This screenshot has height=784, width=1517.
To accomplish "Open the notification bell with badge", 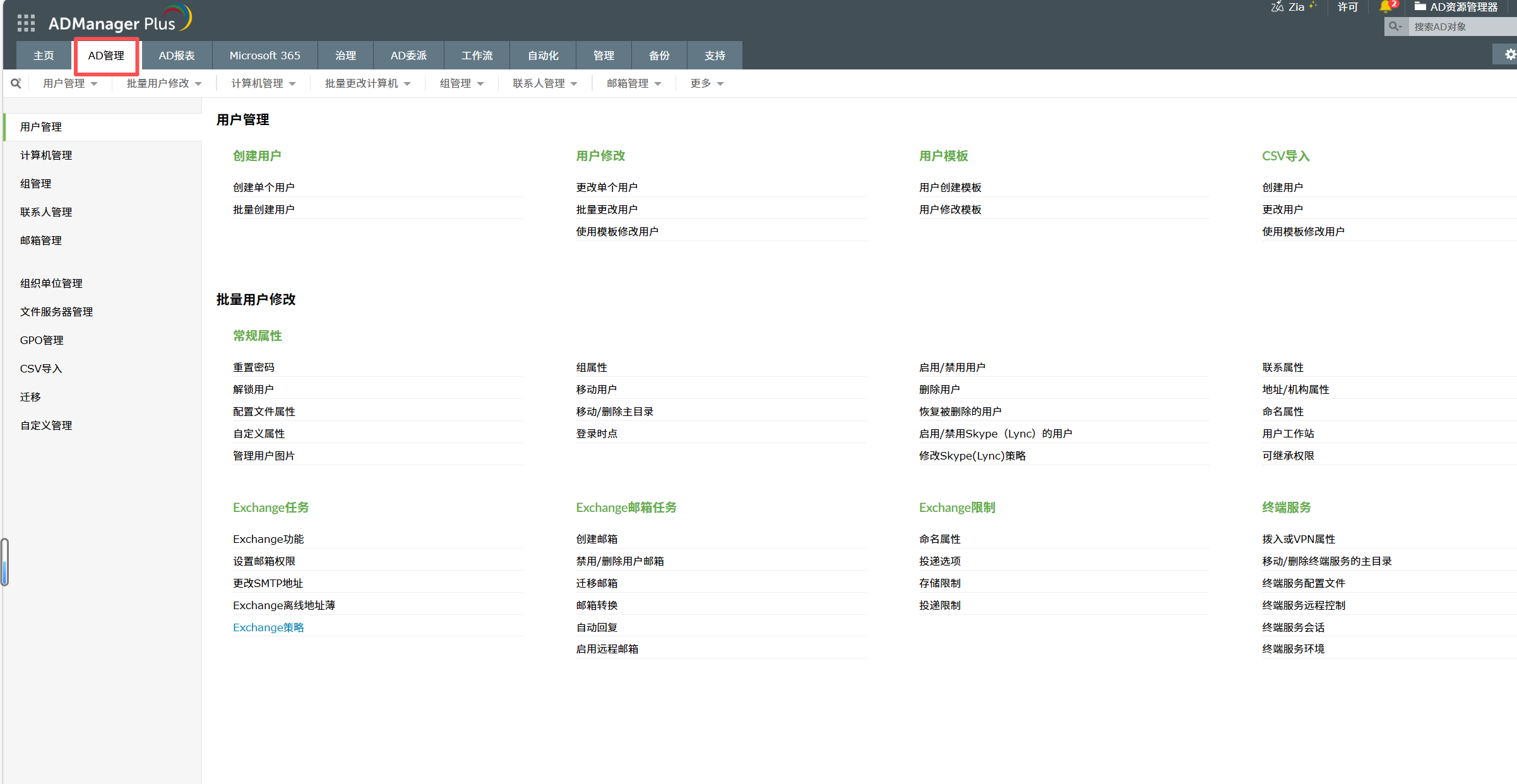I will (x=1386, y=7).
